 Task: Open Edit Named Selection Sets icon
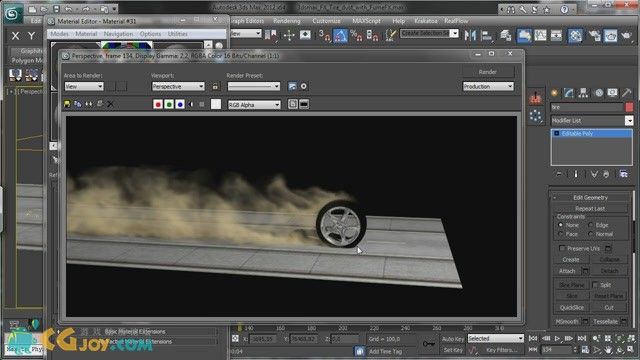391,36
